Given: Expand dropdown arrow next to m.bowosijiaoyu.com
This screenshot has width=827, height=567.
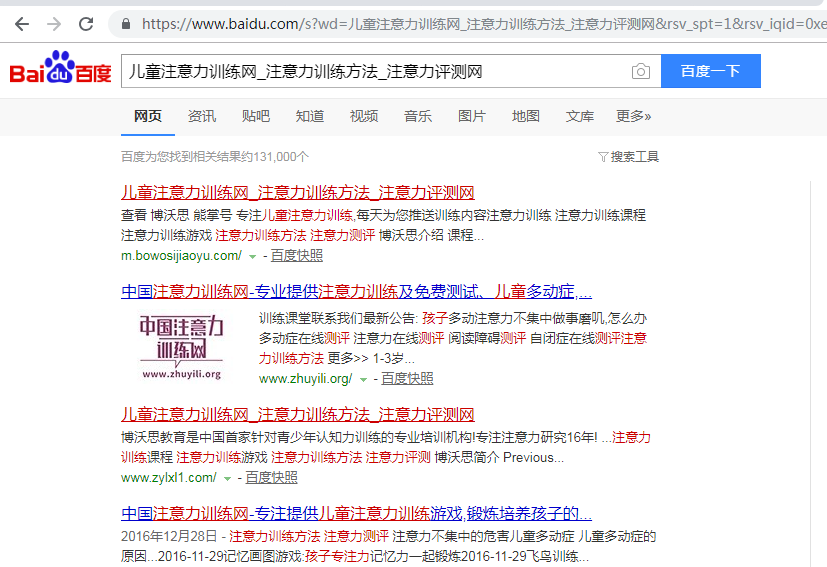Looking at the screenshot, I should click(x=254, y=256).
